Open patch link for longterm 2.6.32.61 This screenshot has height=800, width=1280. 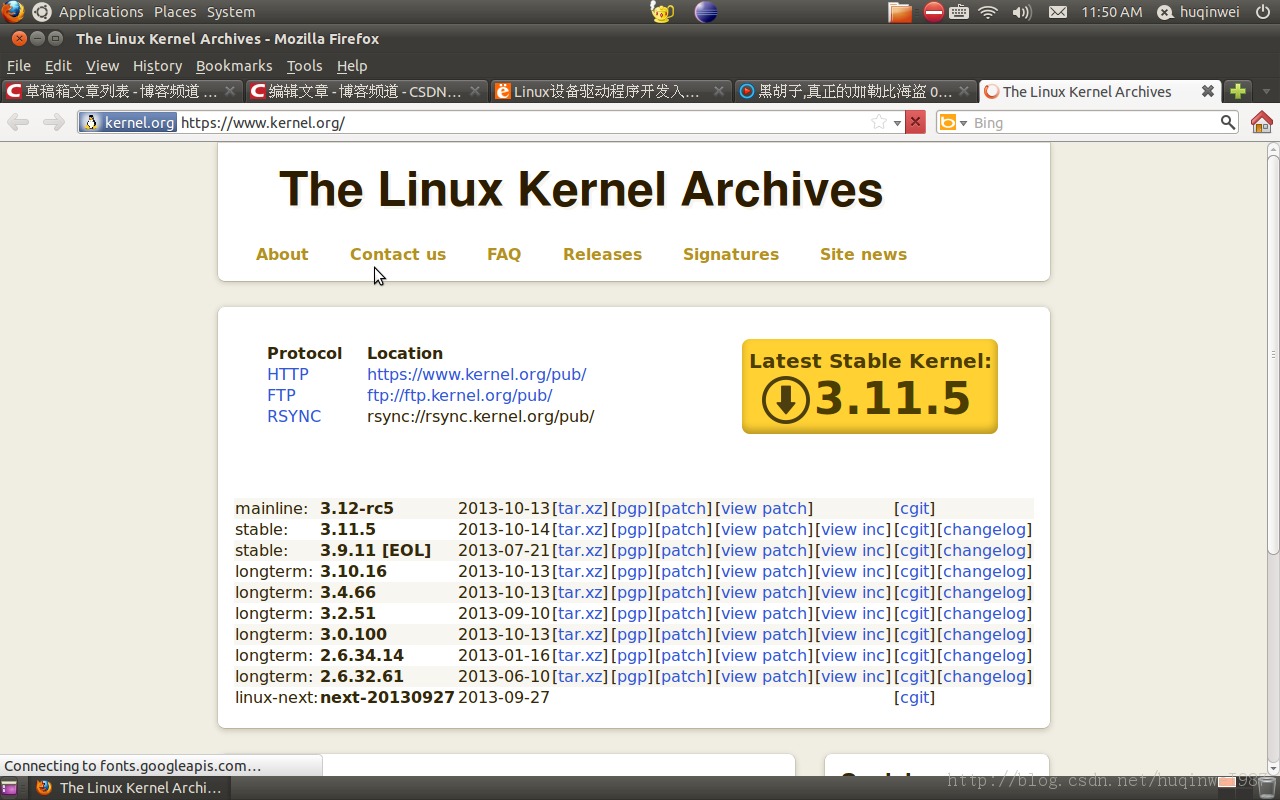coord(684,676)
